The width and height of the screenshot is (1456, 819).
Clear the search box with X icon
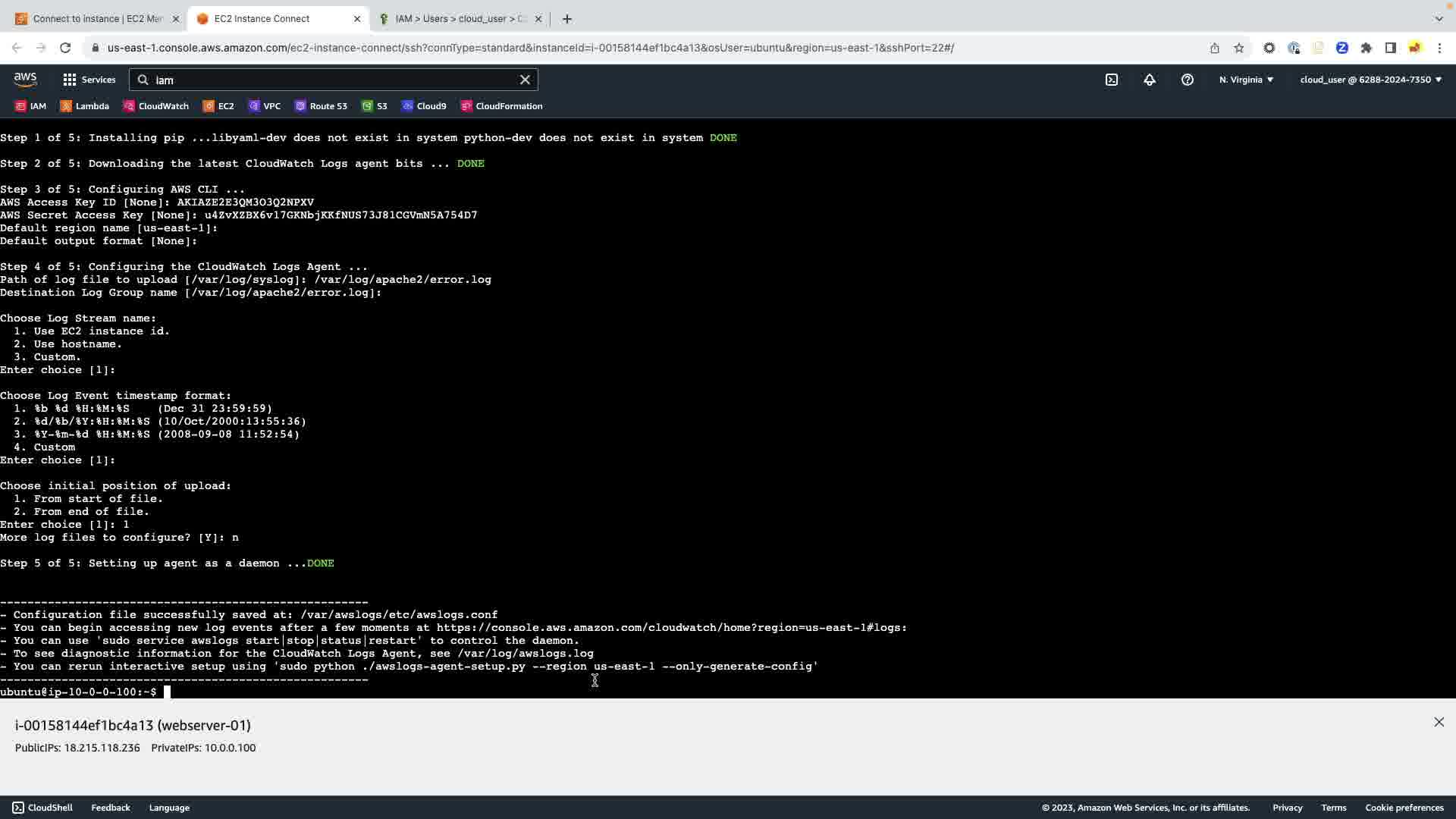525,80
